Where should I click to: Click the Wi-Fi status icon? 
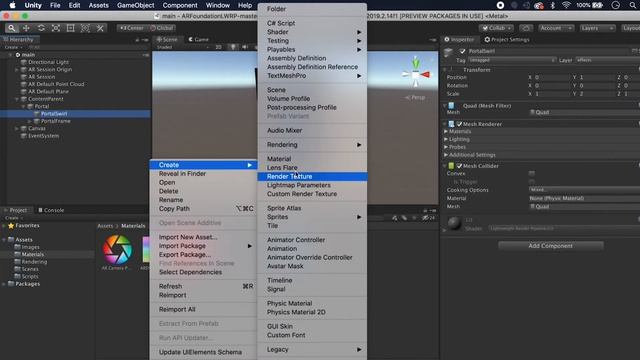point(566,5)
